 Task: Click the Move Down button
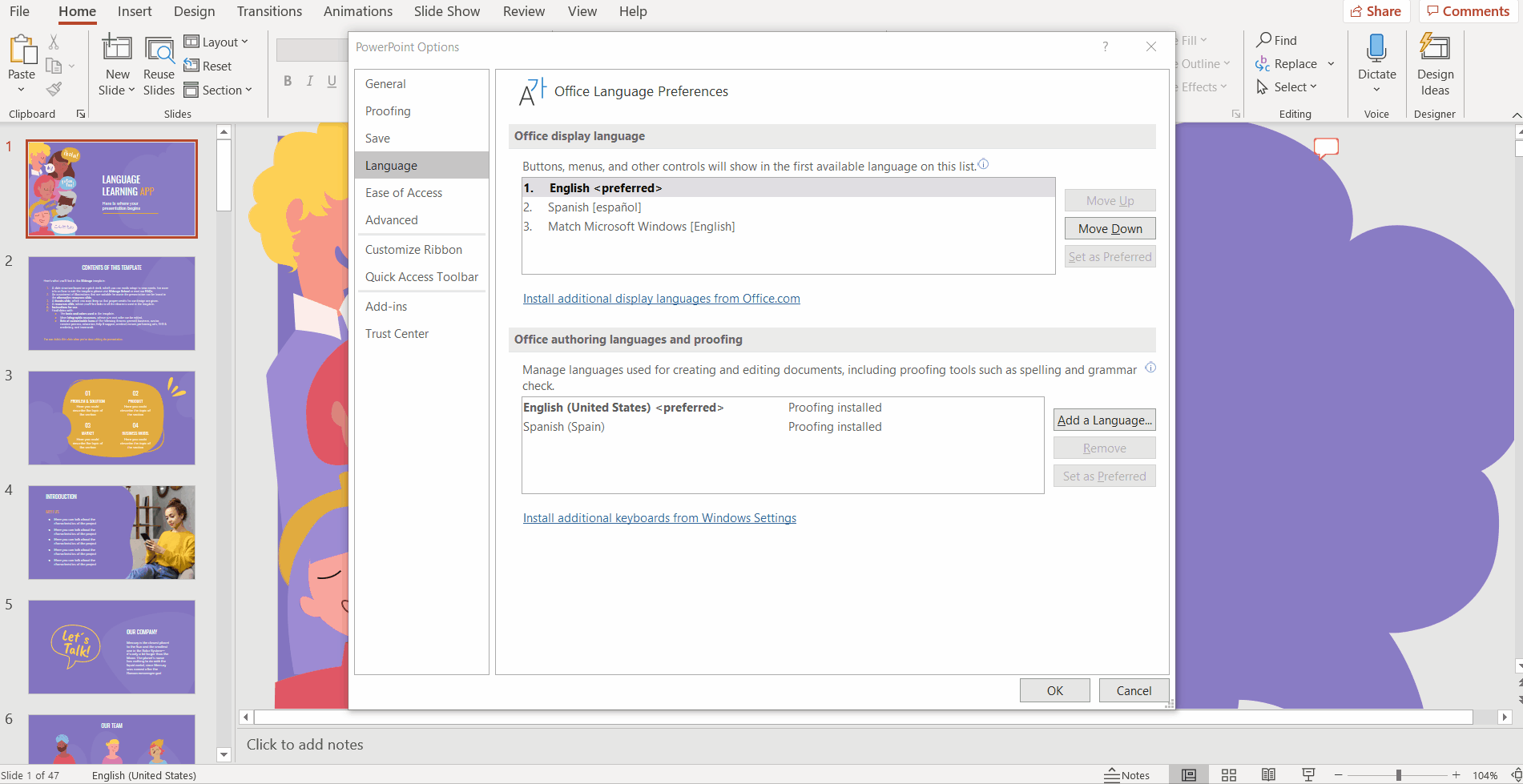(x=1110, y=228)
